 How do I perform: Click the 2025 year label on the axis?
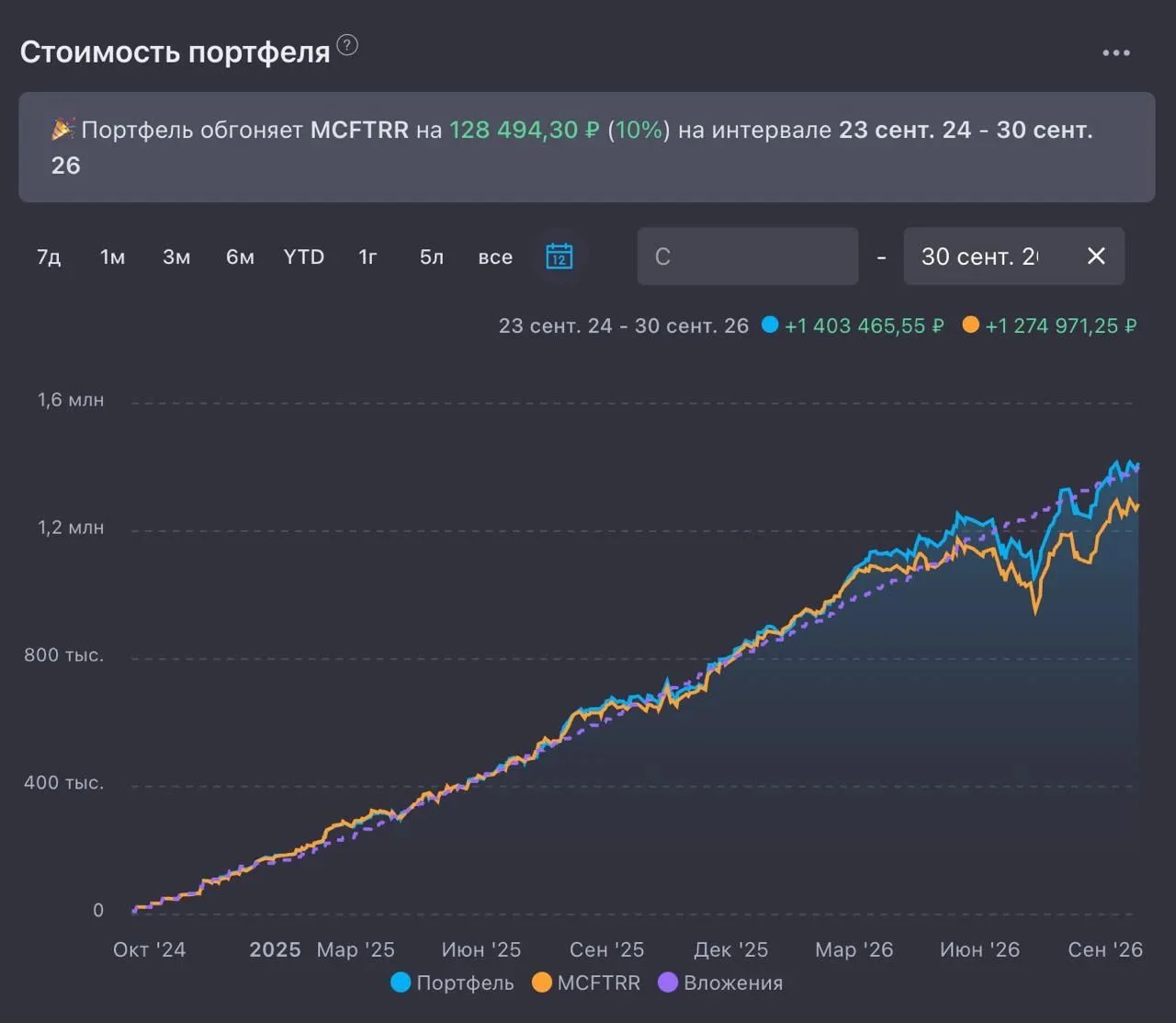[275, 949]
